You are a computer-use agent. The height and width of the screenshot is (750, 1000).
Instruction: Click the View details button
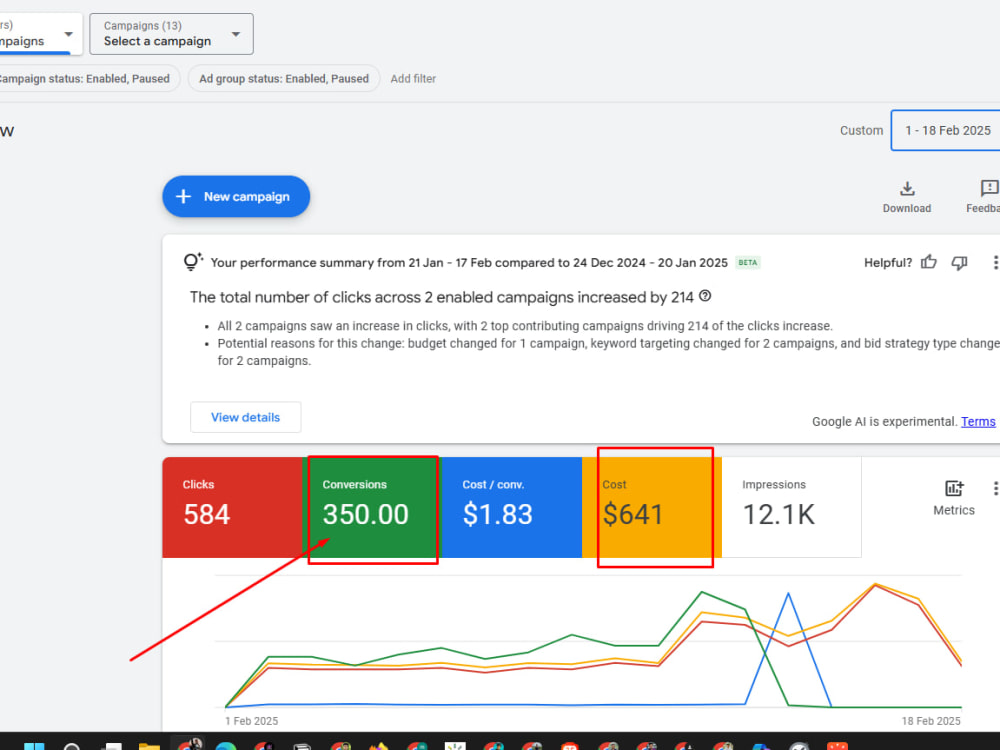click(246, 417)
